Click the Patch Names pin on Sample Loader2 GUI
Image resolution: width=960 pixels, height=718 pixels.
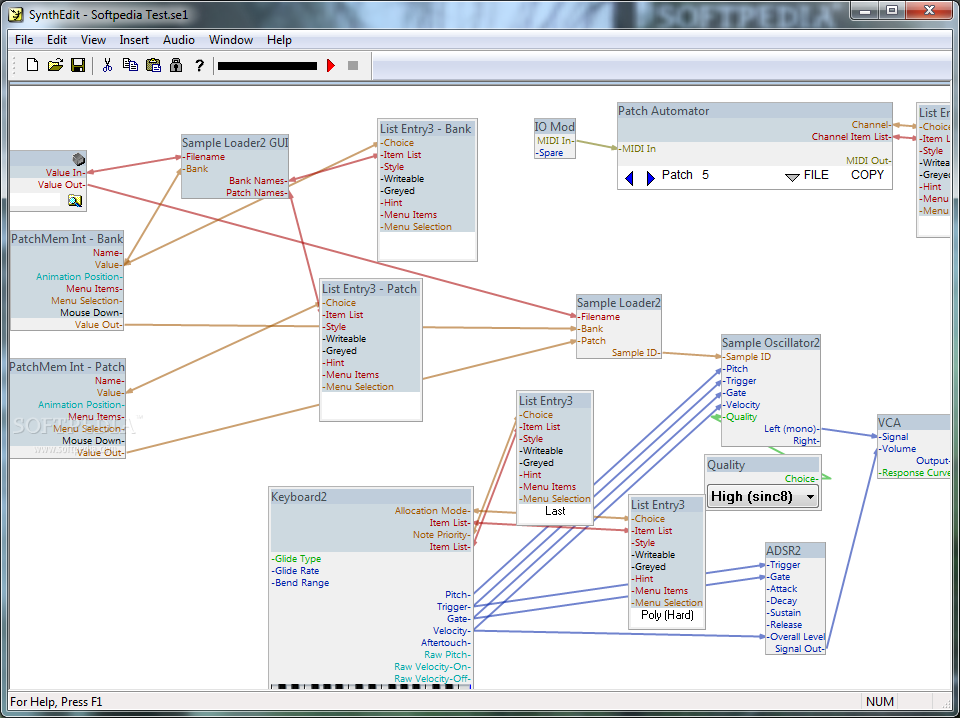257,193
